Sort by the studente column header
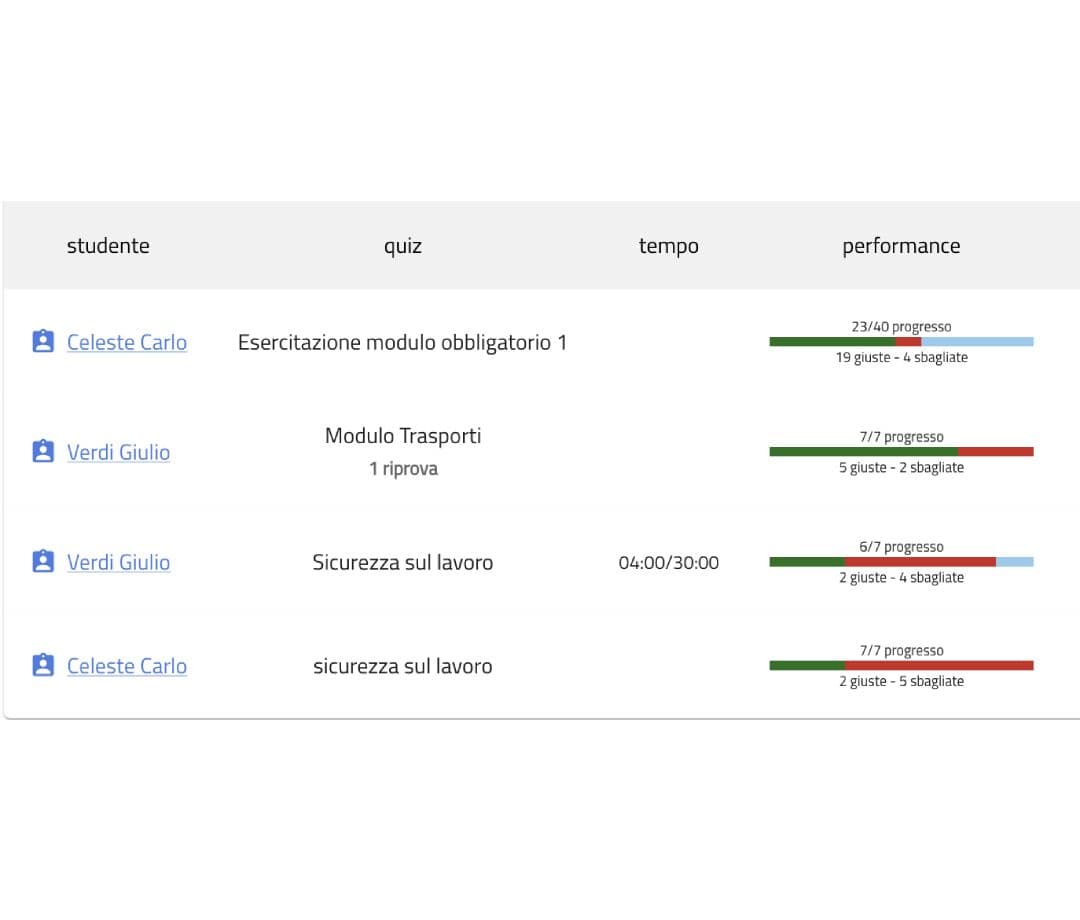This screenshot has height=920, width=1080. coord(108,246)
